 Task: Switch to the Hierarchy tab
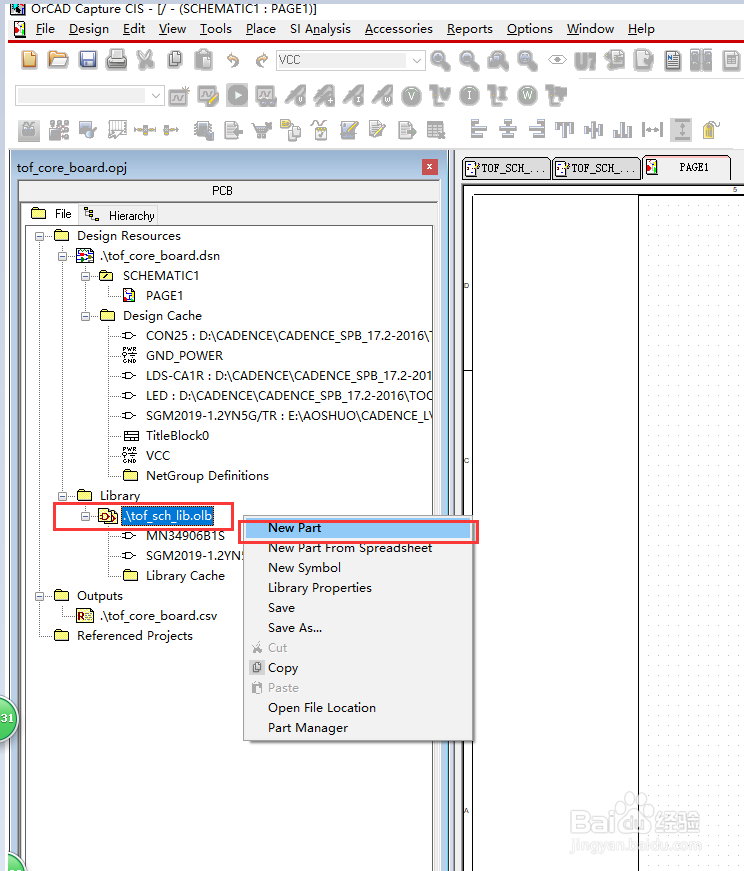(x=119, y=215)
